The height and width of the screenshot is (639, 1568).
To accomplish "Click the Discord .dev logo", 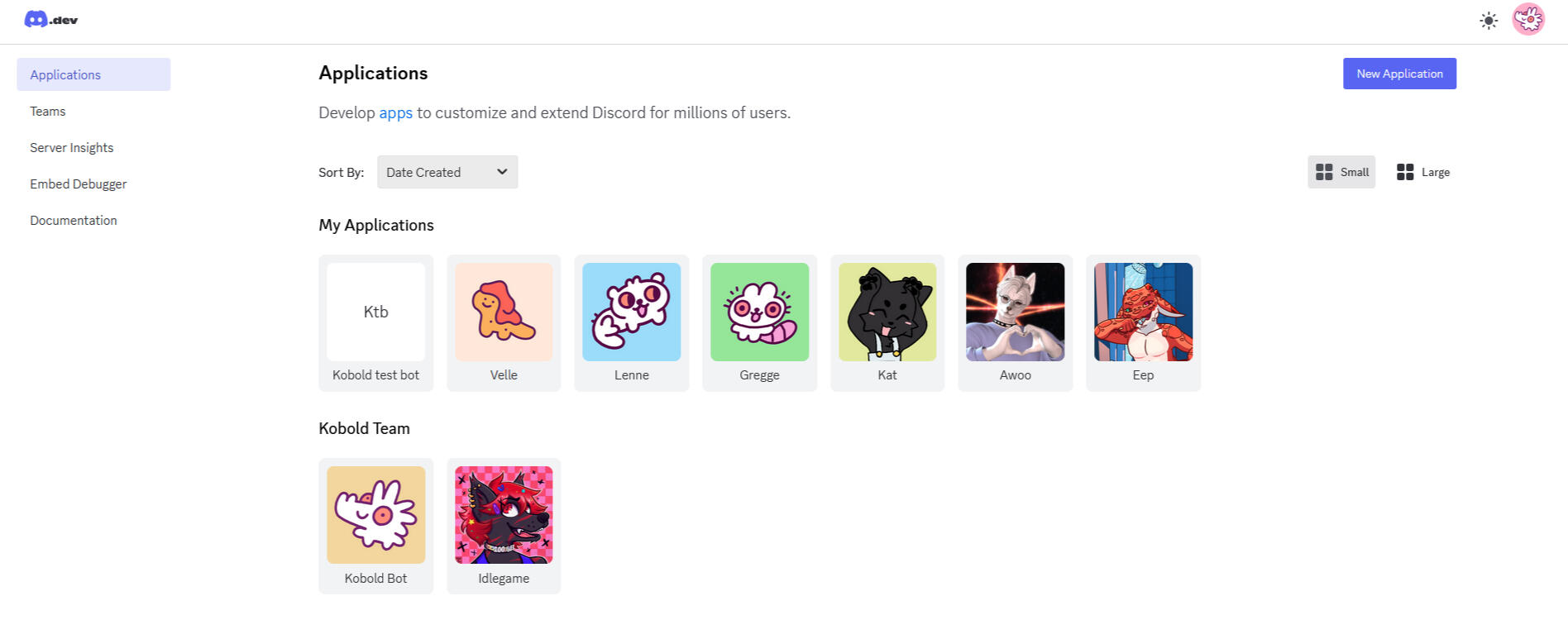I will click(50, 20).
